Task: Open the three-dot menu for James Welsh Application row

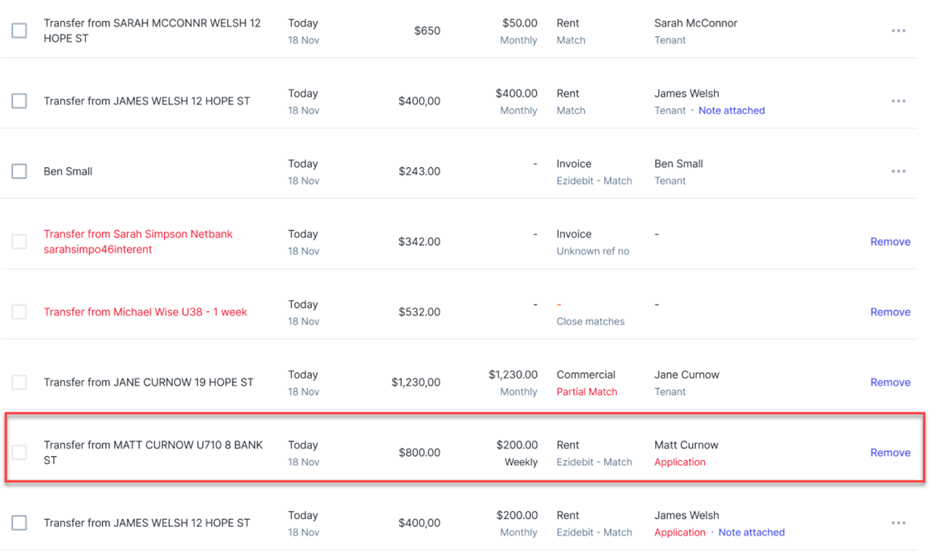Action: coord(898,522)
